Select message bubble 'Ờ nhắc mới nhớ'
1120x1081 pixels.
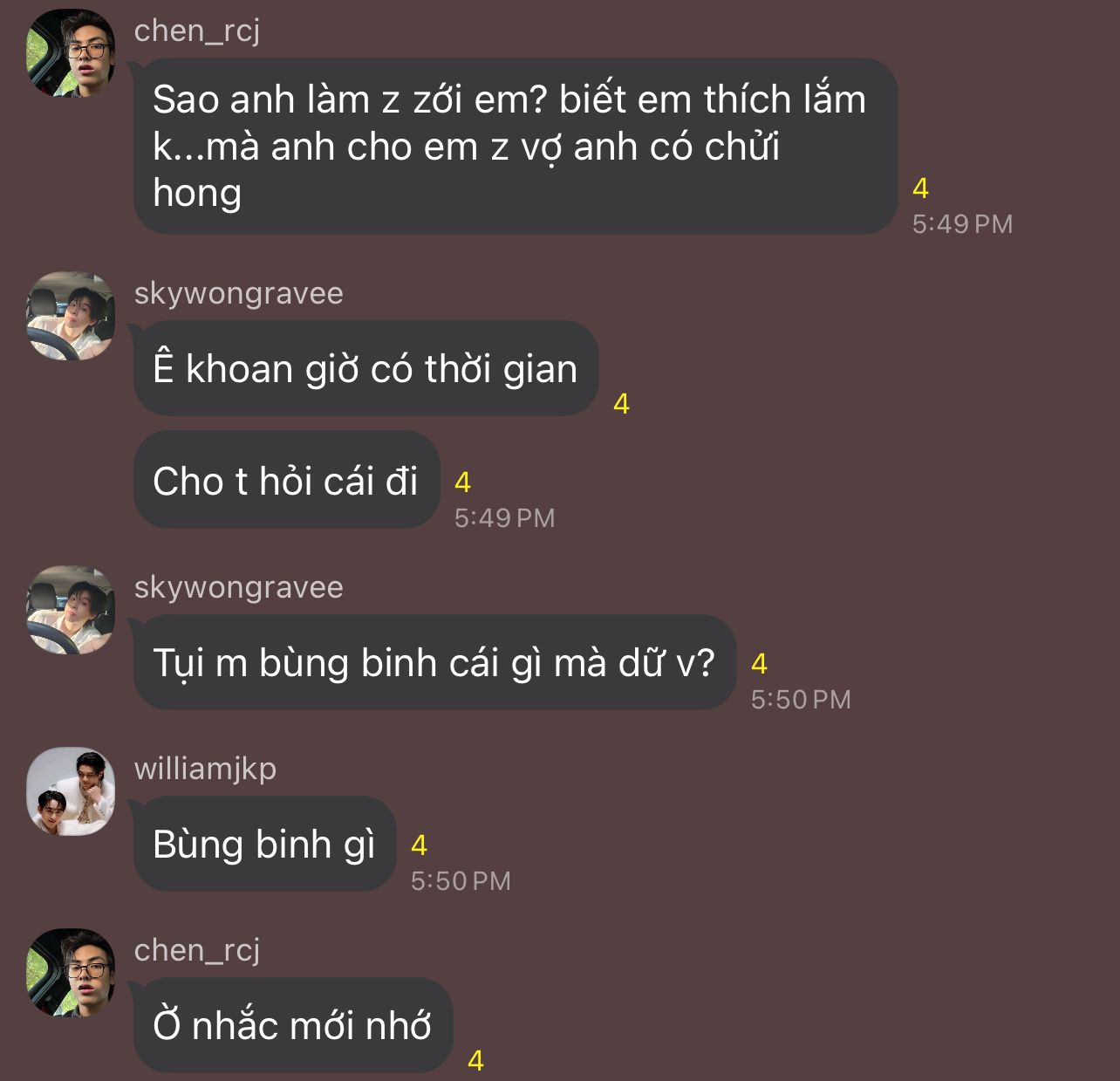click(293, 1025)
